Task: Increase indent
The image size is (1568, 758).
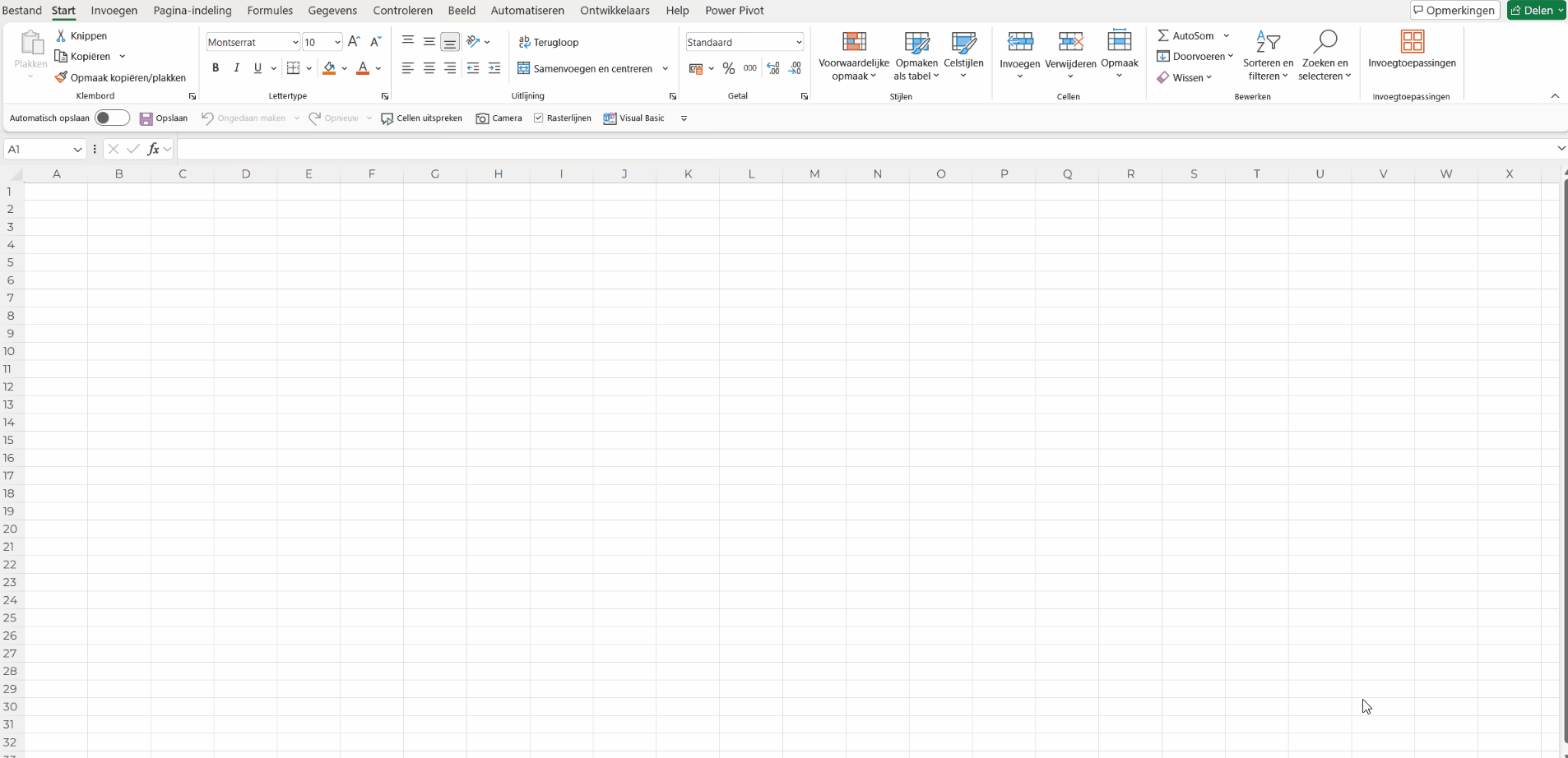Action: pyautogui.click(x=494, y=68)
